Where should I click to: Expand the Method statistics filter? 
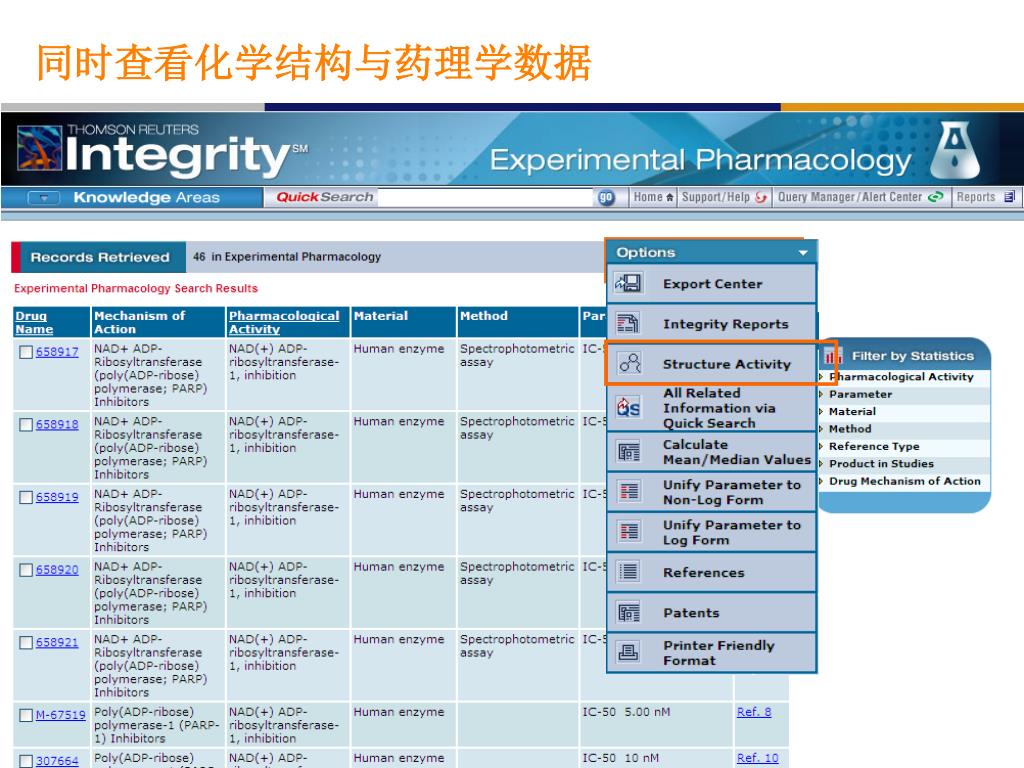click(x=820, y=429)
